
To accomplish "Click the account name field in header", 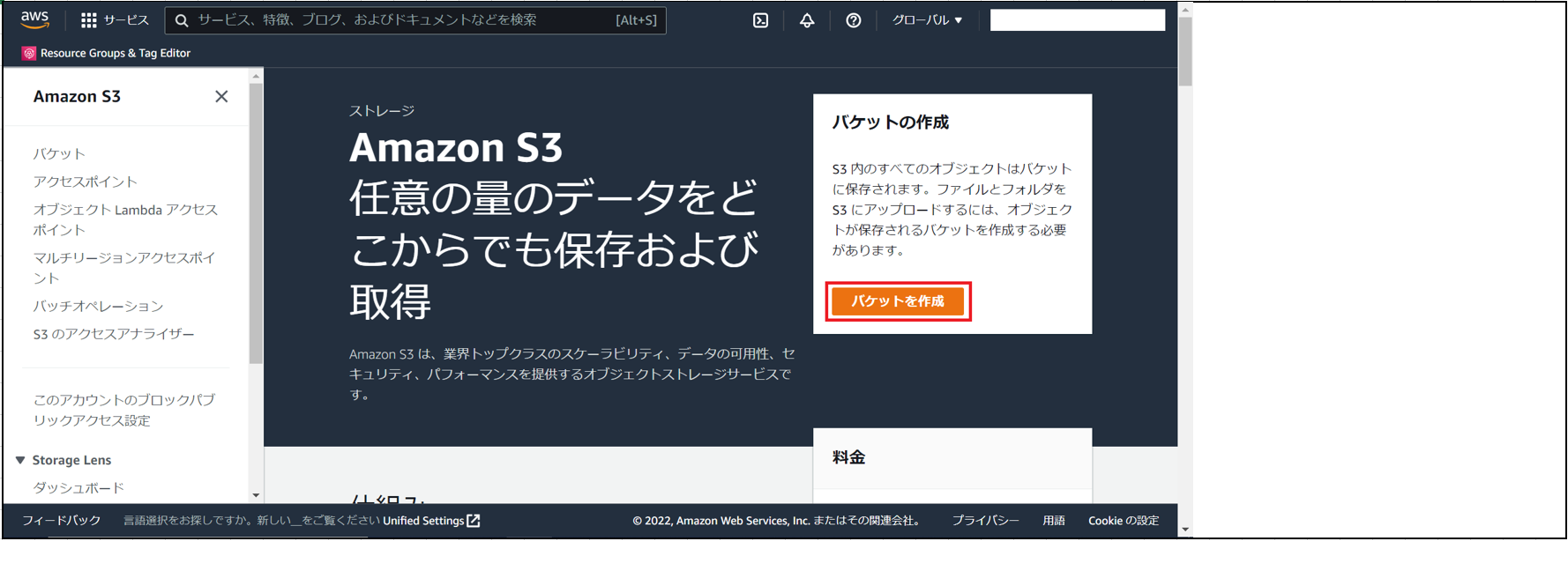I will (x=1078, y=20).
